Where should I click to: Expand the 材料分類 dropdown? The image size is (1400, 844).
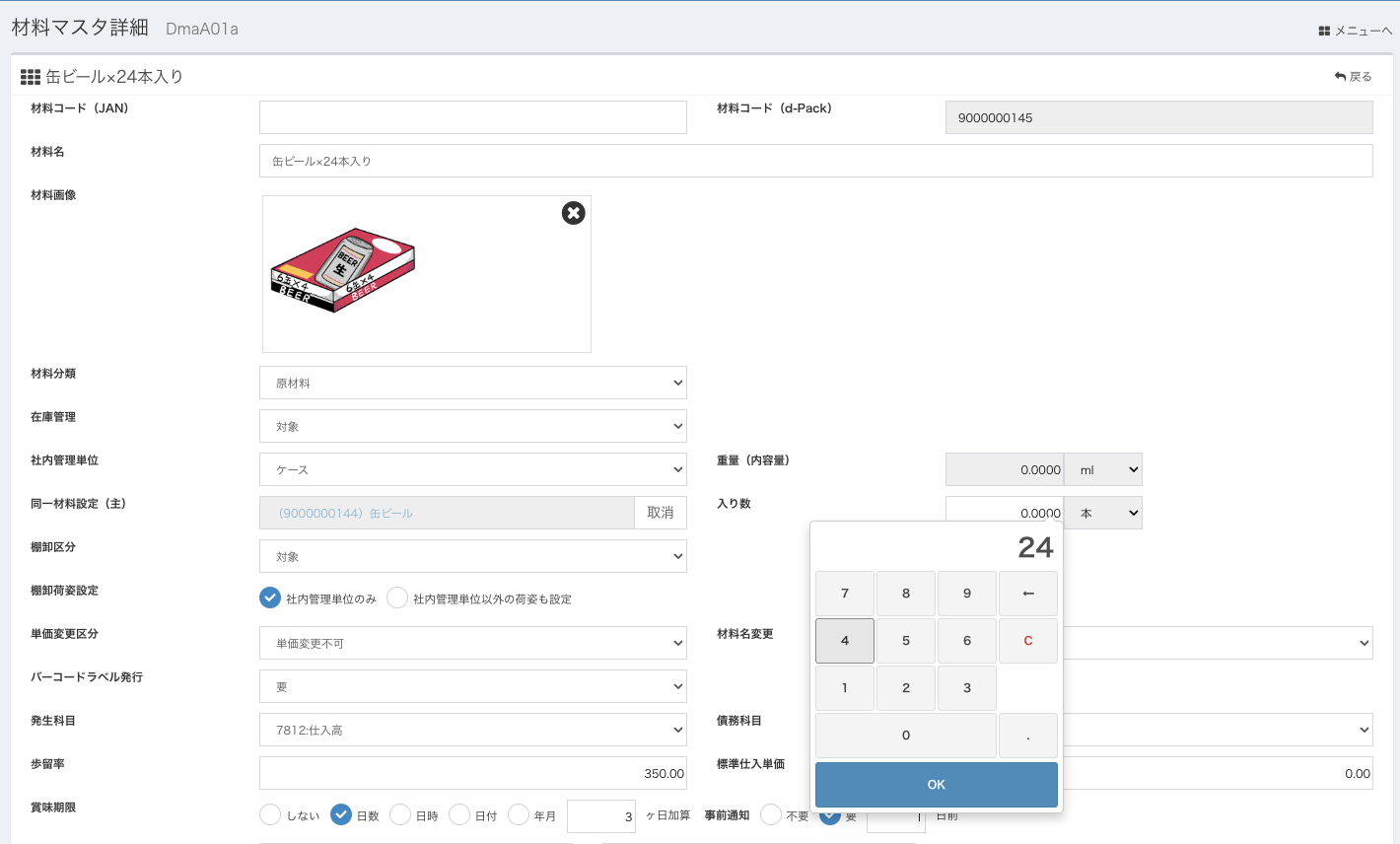point(472,383)
